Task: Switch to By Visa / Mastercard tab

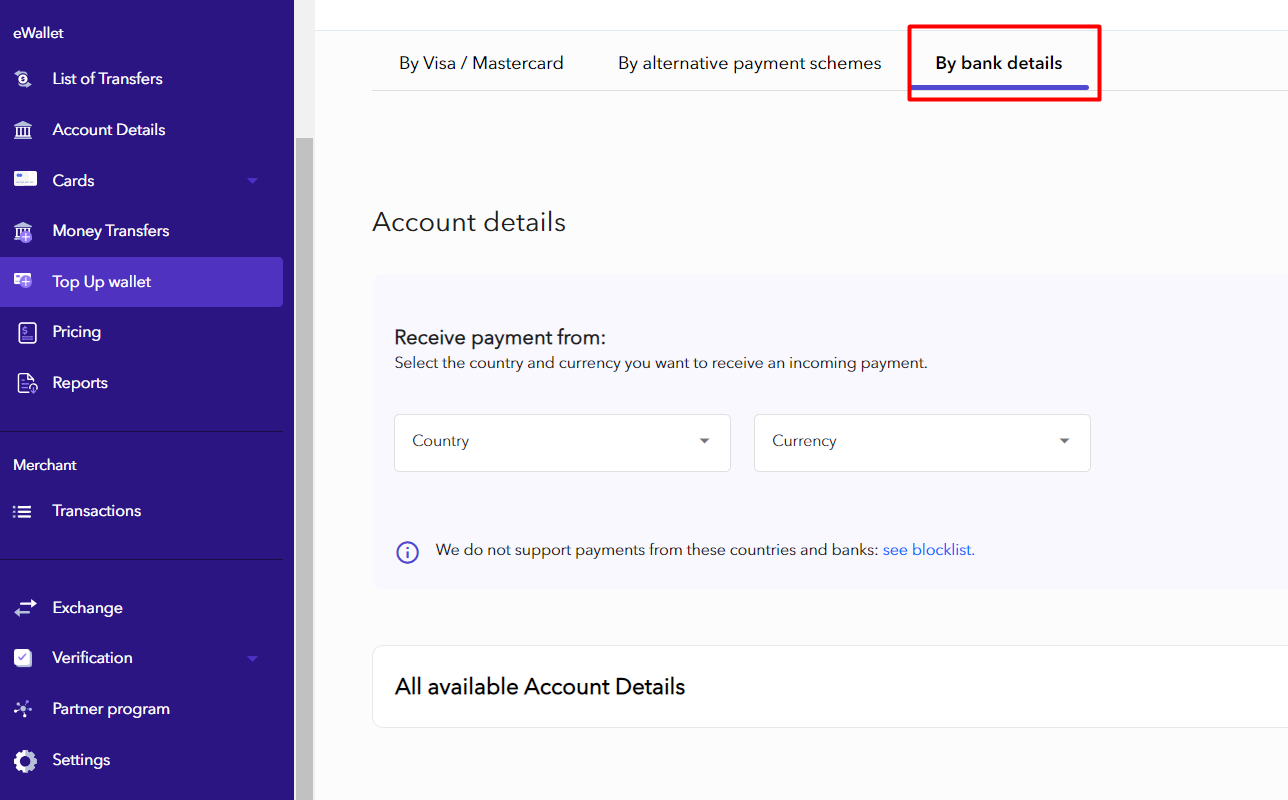Action: (481, 63)
